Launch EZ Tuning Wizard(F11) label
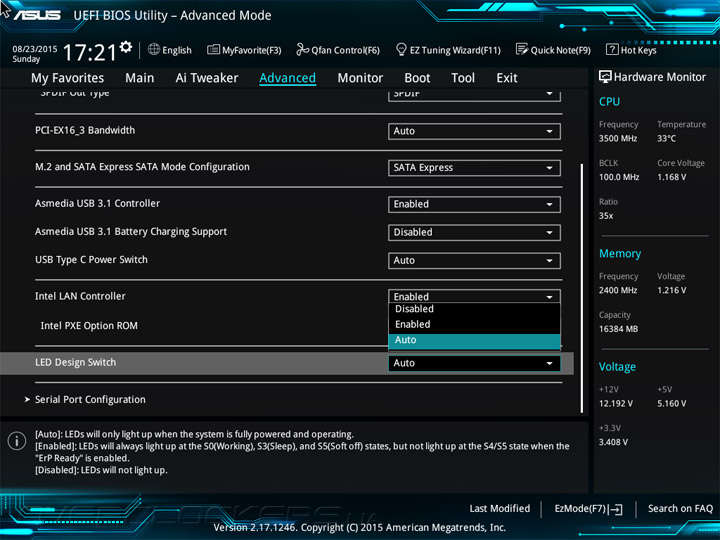The image size is (720, 540). point(455,50)
